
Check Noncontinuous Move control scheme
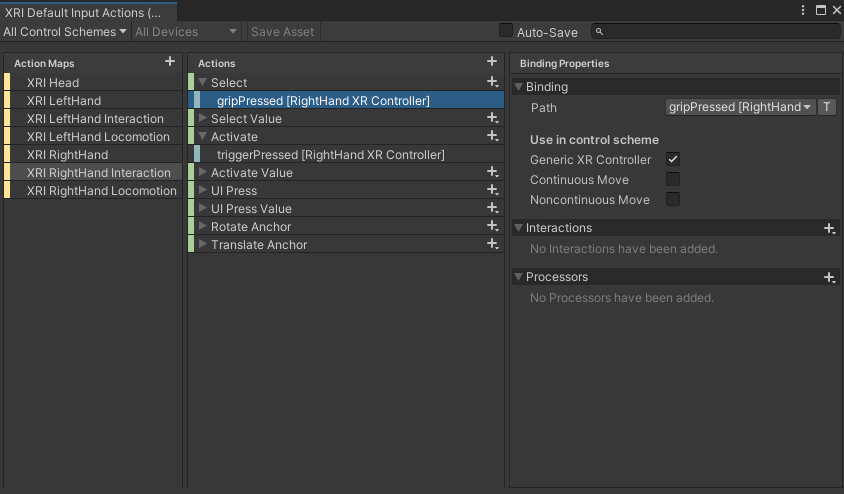click(673, 199)
